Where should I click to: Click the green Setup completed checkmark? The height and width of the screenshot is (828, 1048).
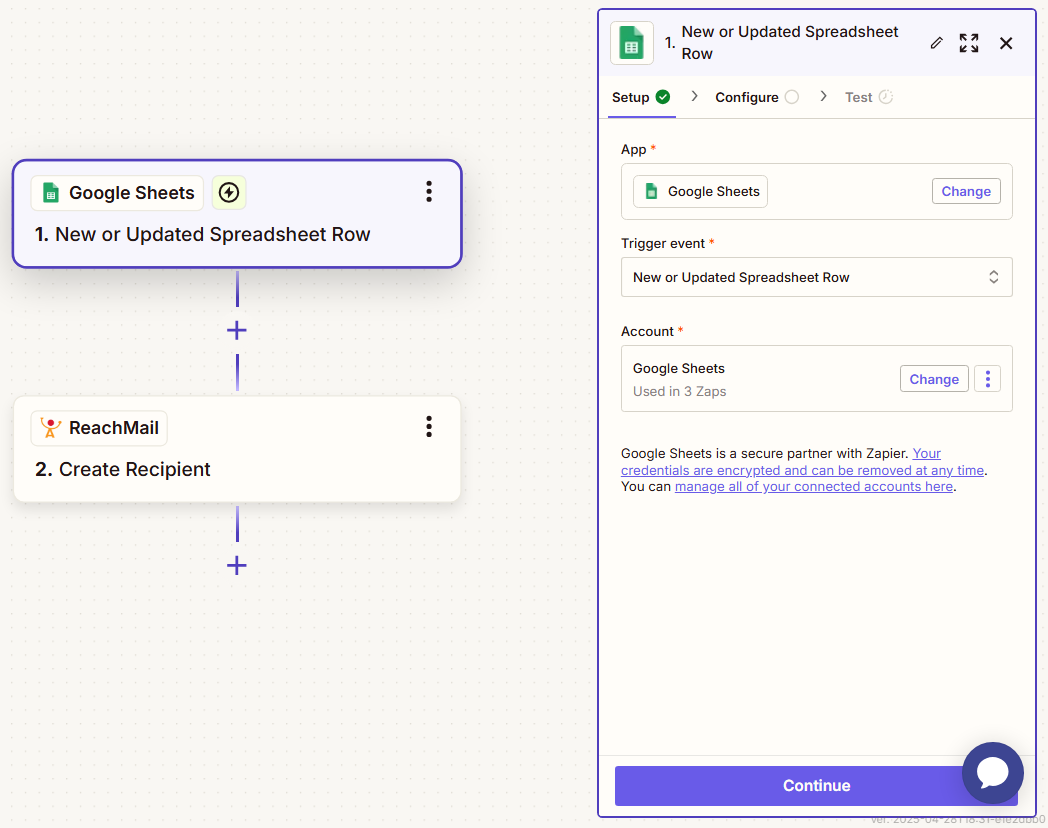[x=663, y=97]
